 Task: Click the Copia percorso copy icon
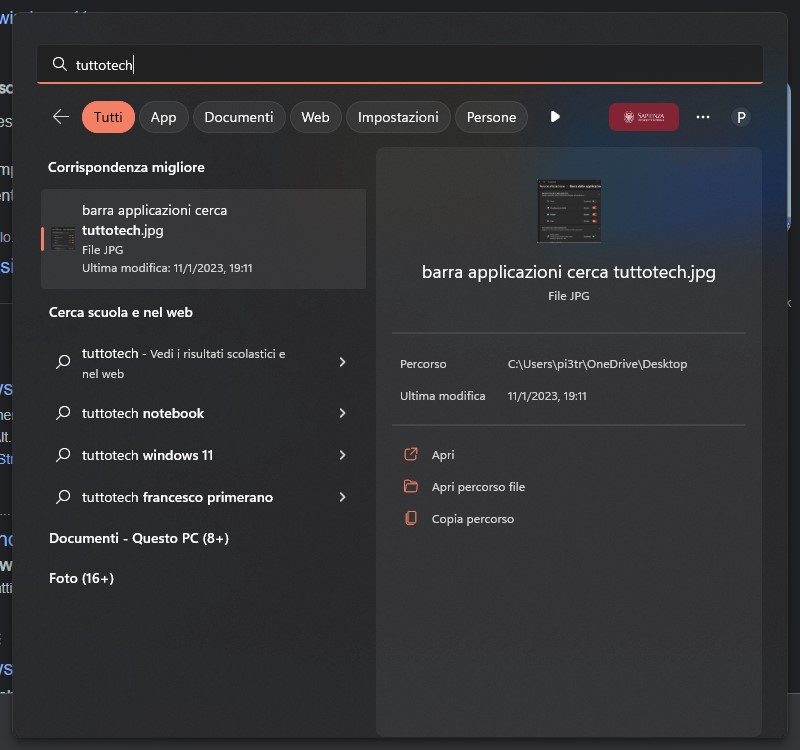410,518
